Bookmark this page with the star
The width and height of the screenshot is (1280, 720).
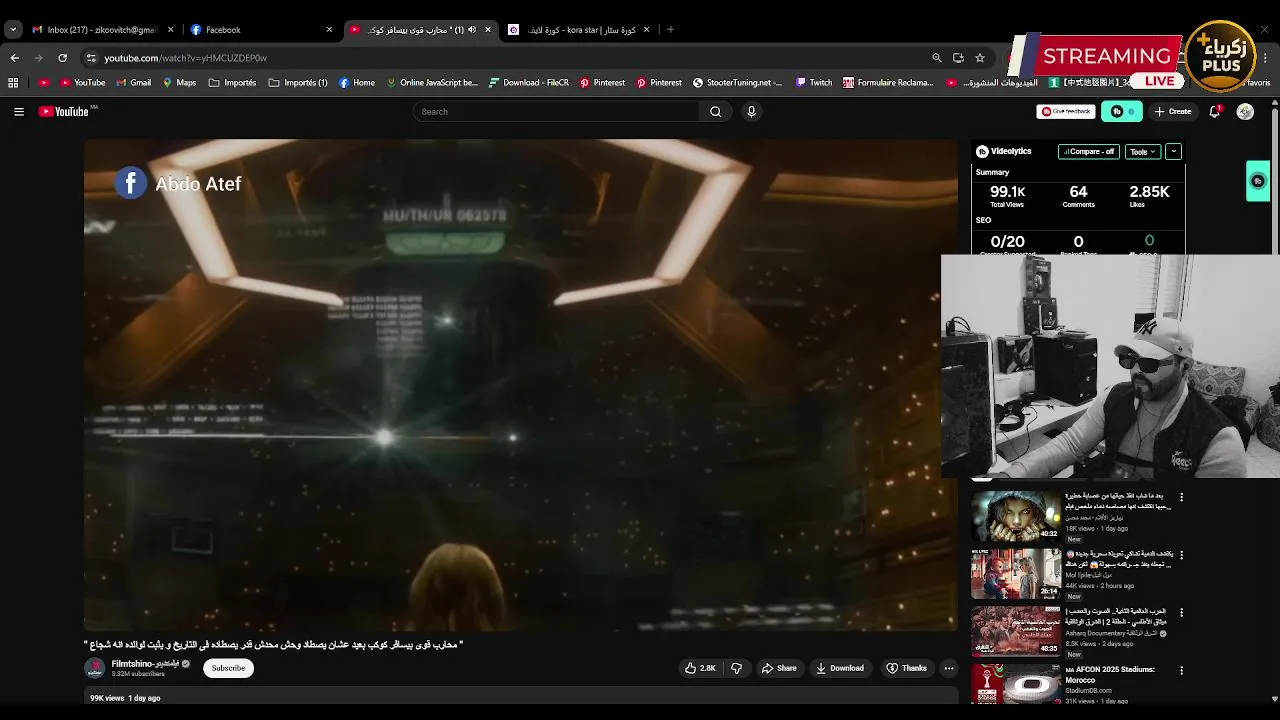click(980, 58)
